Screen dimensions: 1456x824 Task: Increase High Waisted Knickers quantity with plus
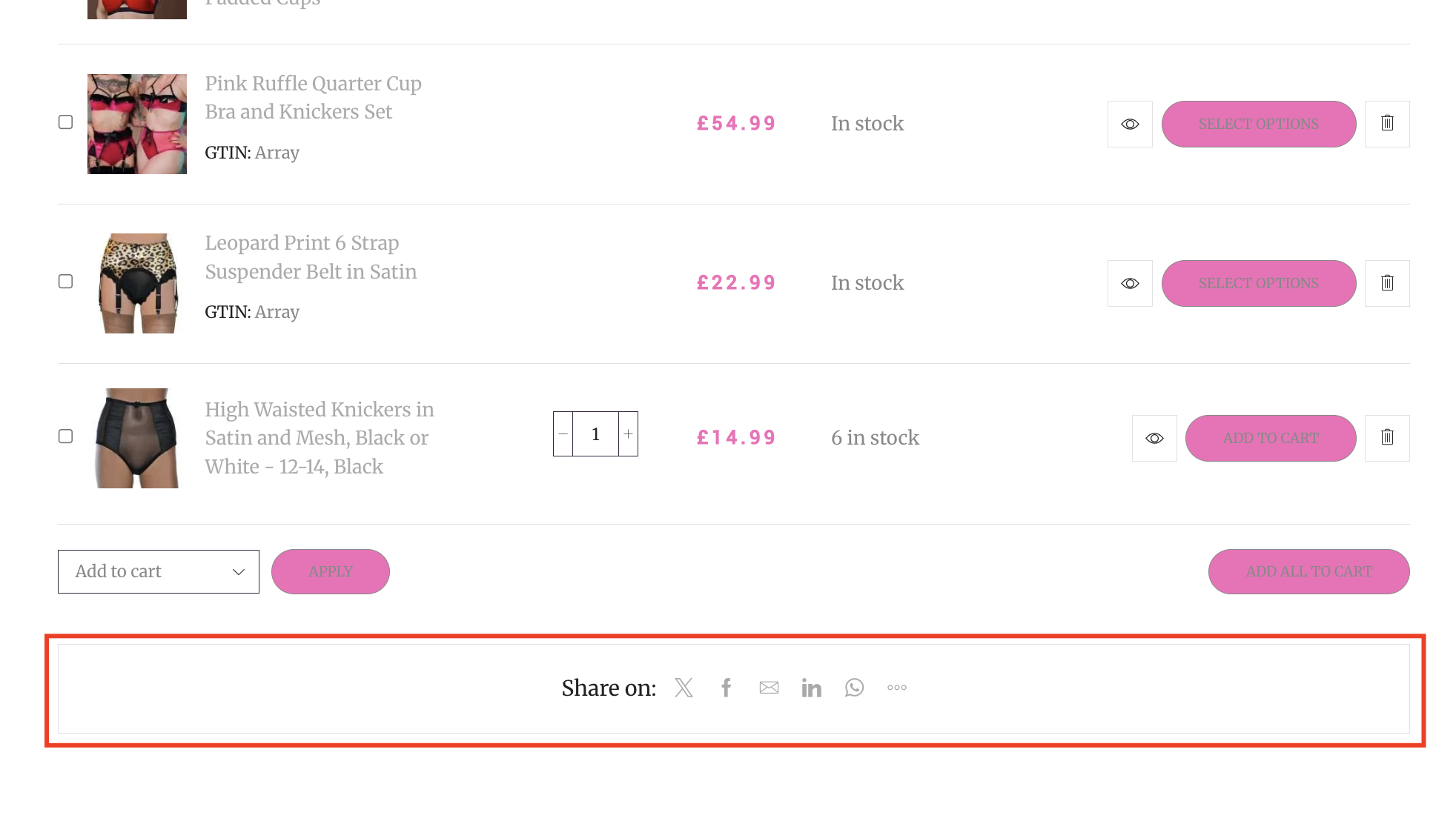628,434
